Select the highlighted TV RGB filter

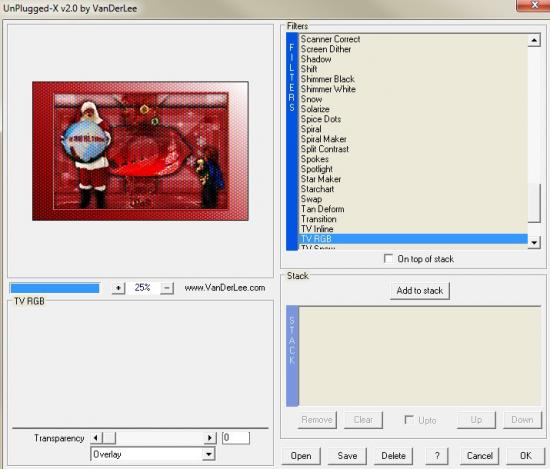tap(413, 239)
